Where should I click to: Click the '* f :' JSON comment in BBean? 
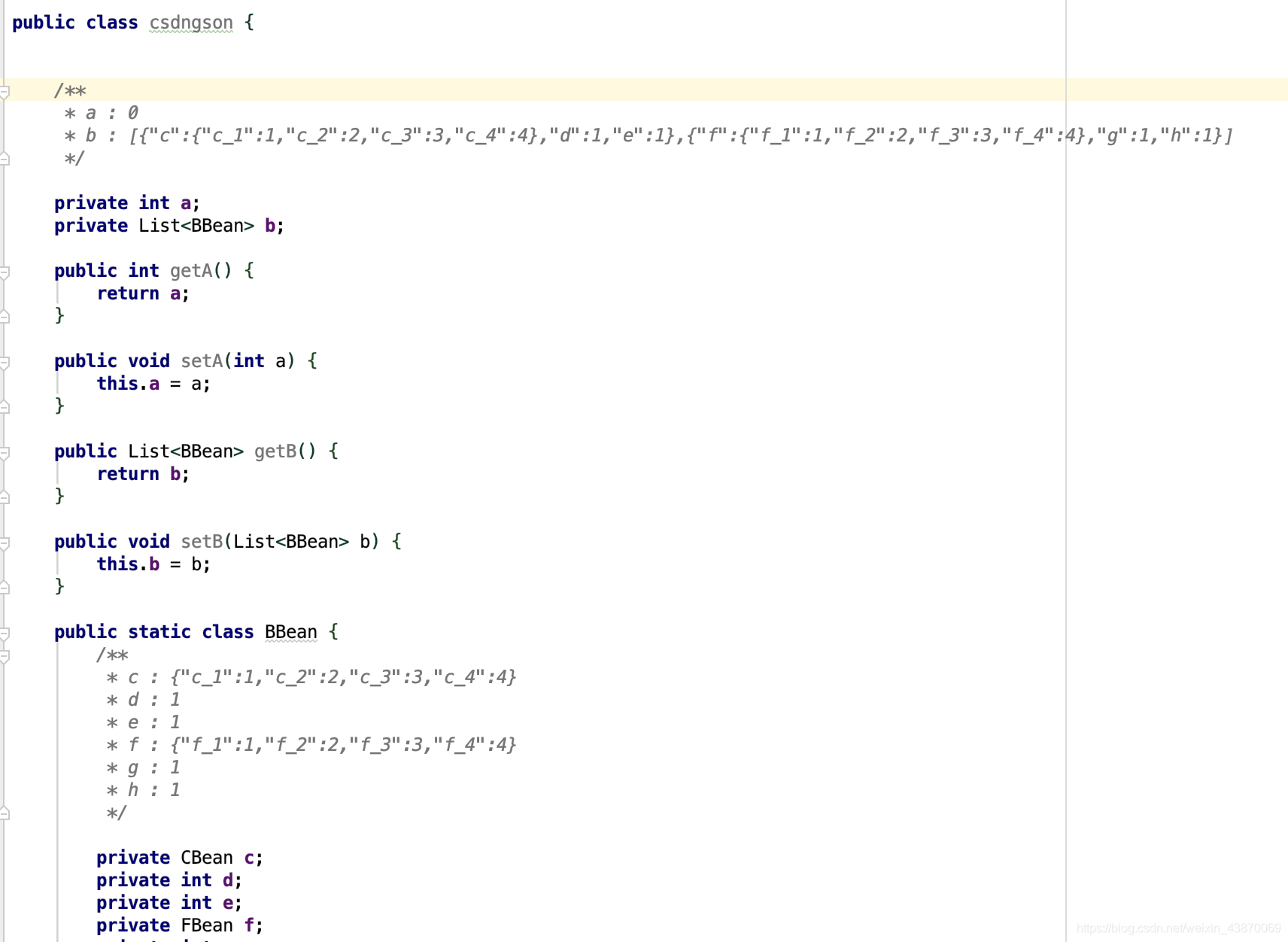(311, 745)
